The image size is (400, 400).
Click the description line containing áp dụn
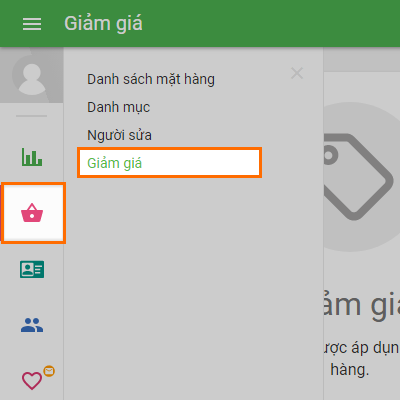[361, 348]
